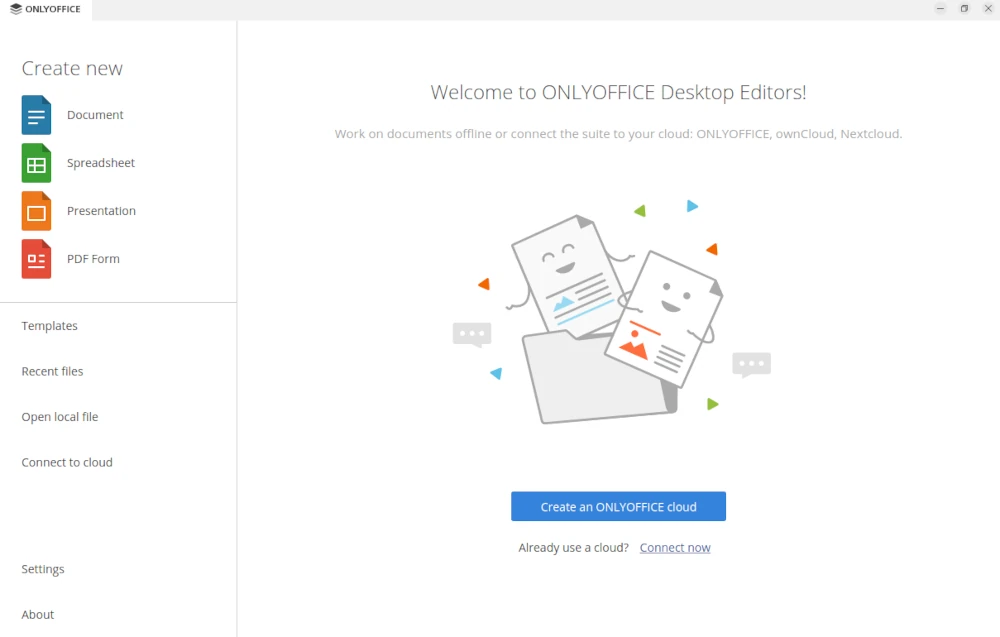This screenshot has width=1000, height=637.
Task: Open the About page
Action: pos(37,614)
